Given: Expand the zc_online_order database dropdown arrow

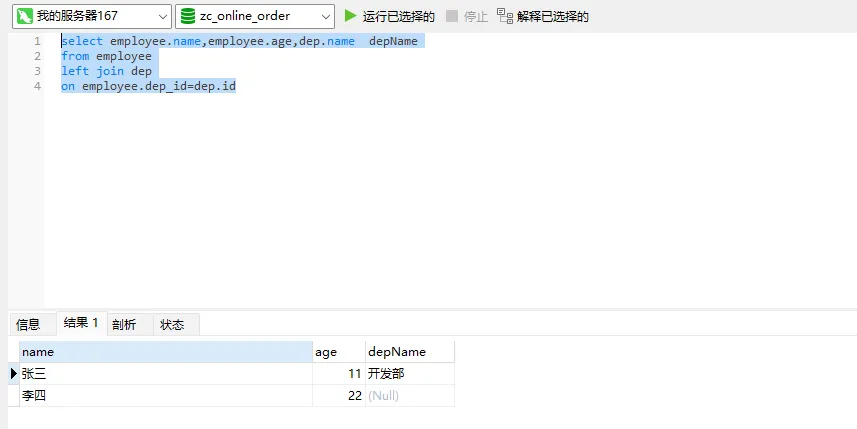Looking at the screenshot, I should [x=325, y=16].
